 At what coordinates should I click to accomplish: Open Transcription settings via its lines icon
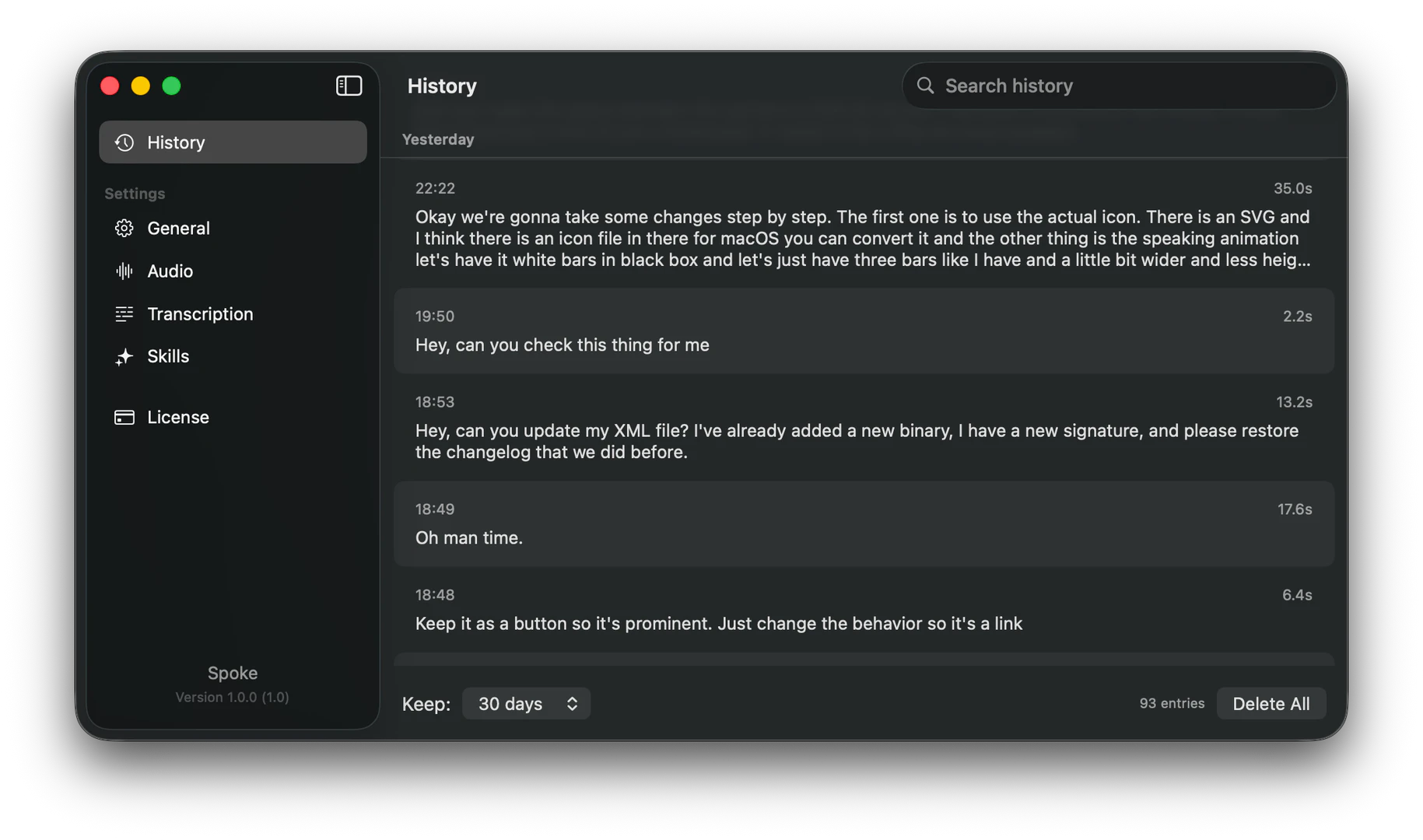coord(124,313)
